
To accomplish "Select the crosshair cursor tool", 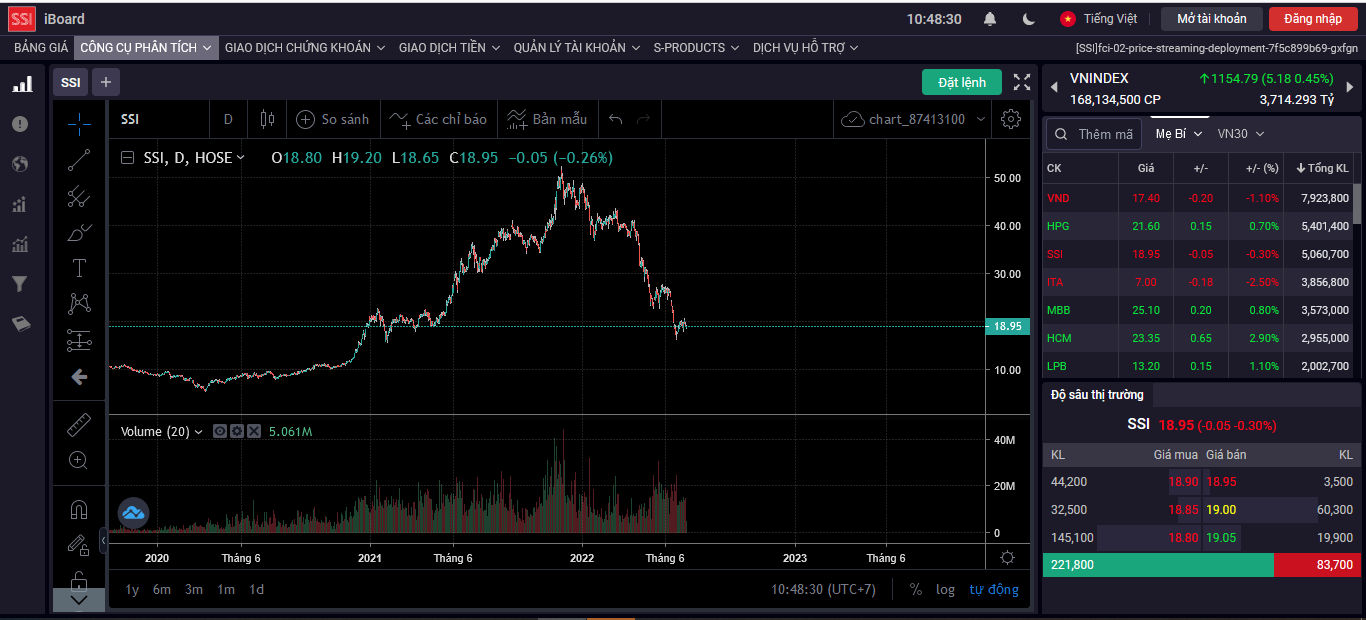I will coord(79,123).
